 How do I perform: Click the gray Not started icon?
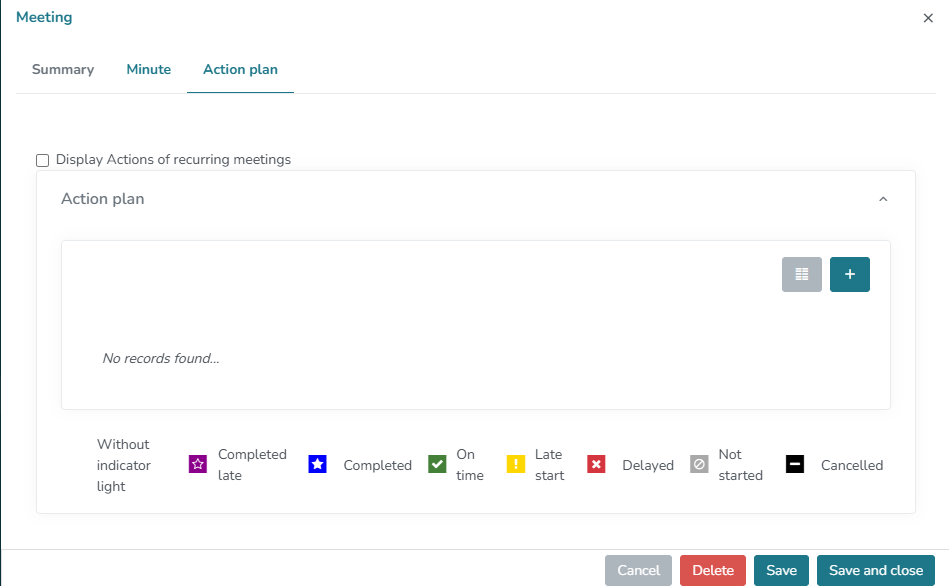(699, 464)
